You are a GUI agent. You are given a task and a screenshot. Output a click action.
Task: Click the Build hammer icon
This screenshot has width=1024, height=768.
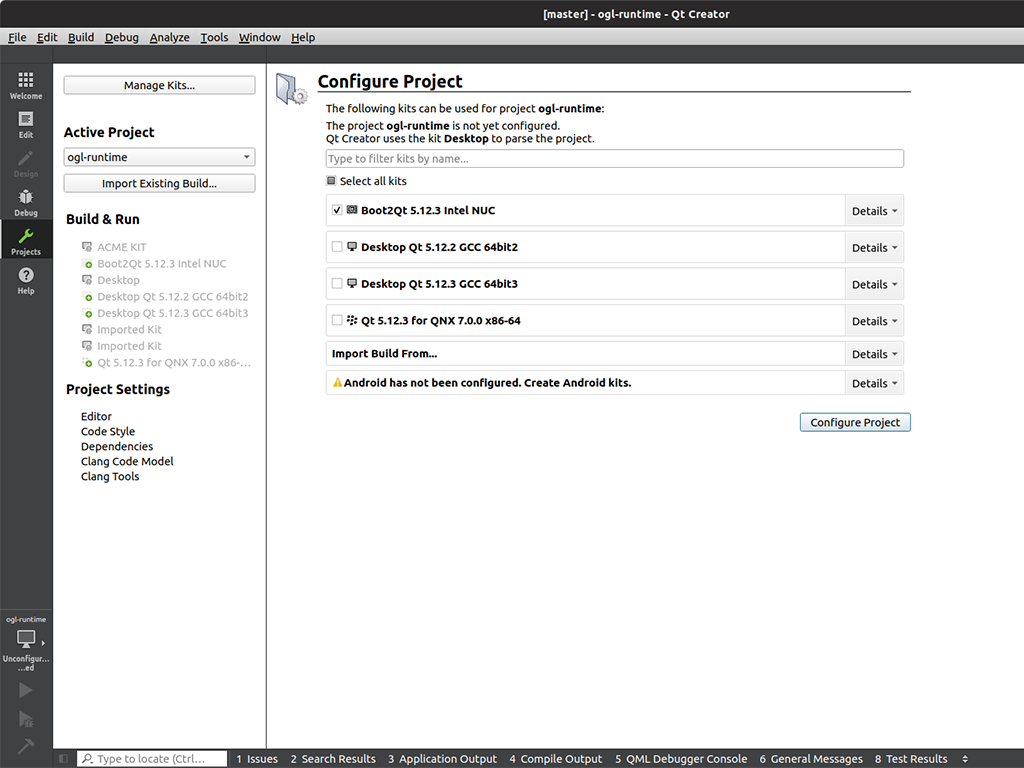(26, 747)
